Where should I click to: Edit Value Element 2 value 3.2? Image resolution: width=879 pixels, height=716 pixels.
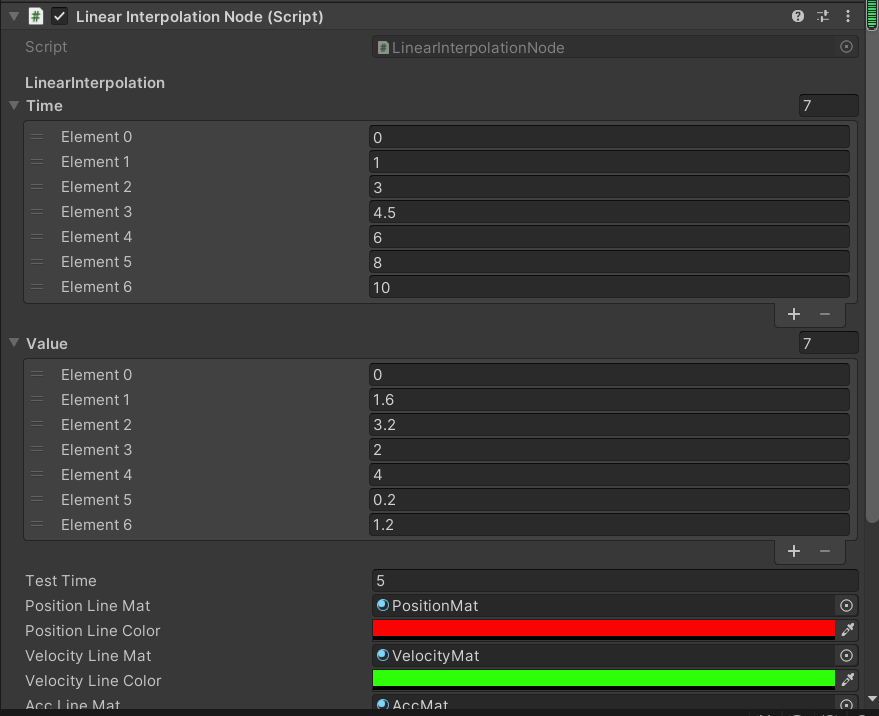pos(609,424)
